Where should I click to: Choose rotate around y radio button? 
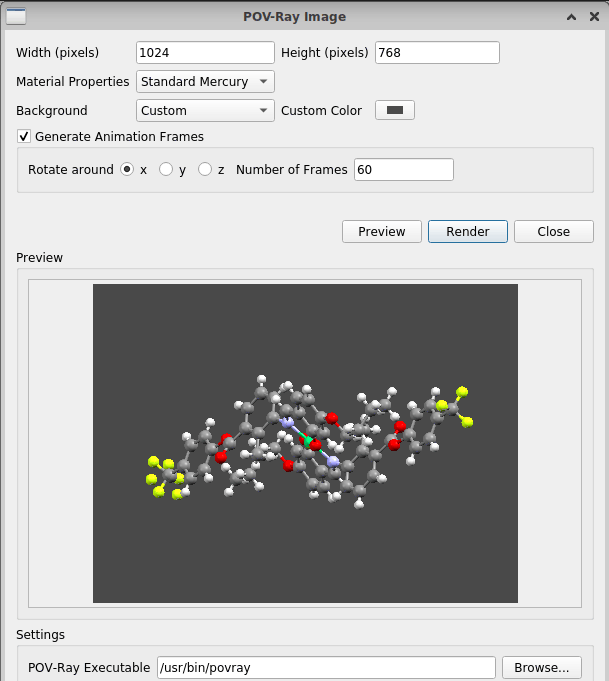click(166, 170)
